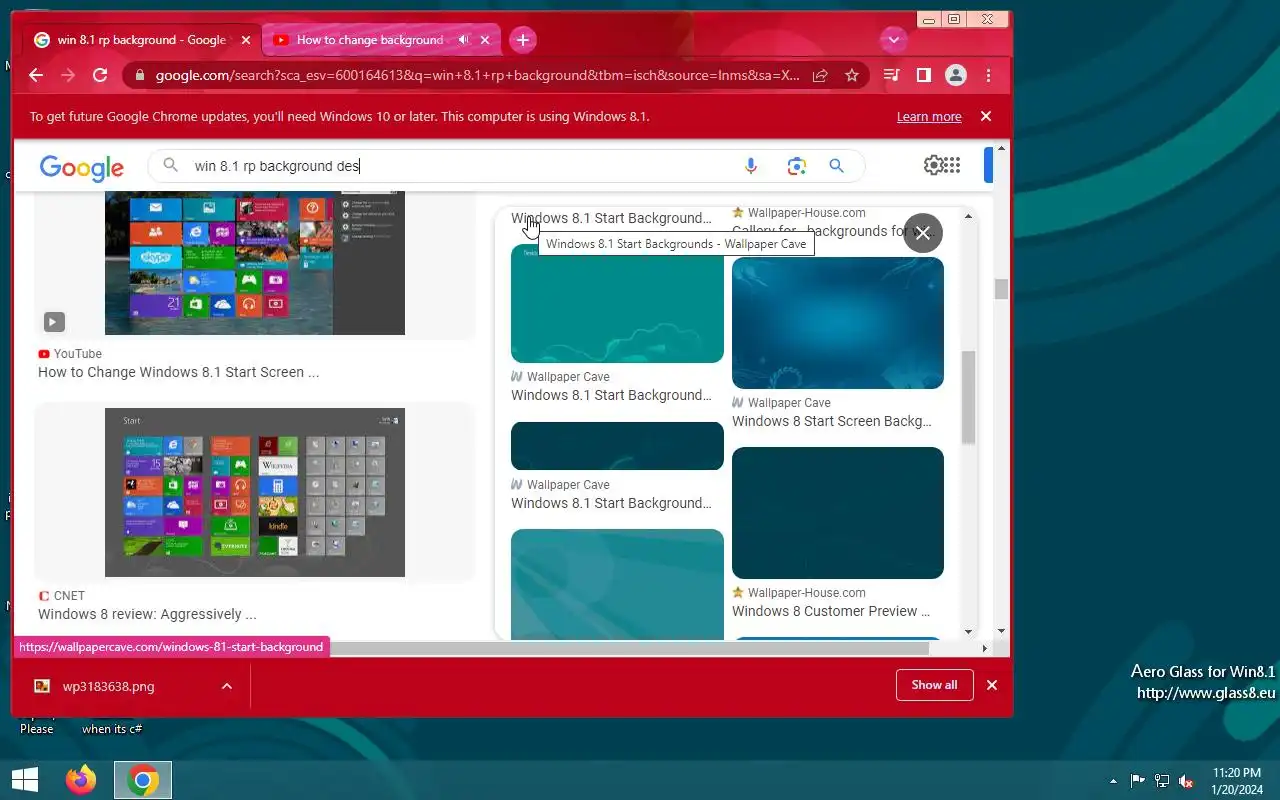Image resolution: width=1280 pixels, height=800 pixels.
Task: Click the Chrome address bar URL
Action: coord(477,75)
